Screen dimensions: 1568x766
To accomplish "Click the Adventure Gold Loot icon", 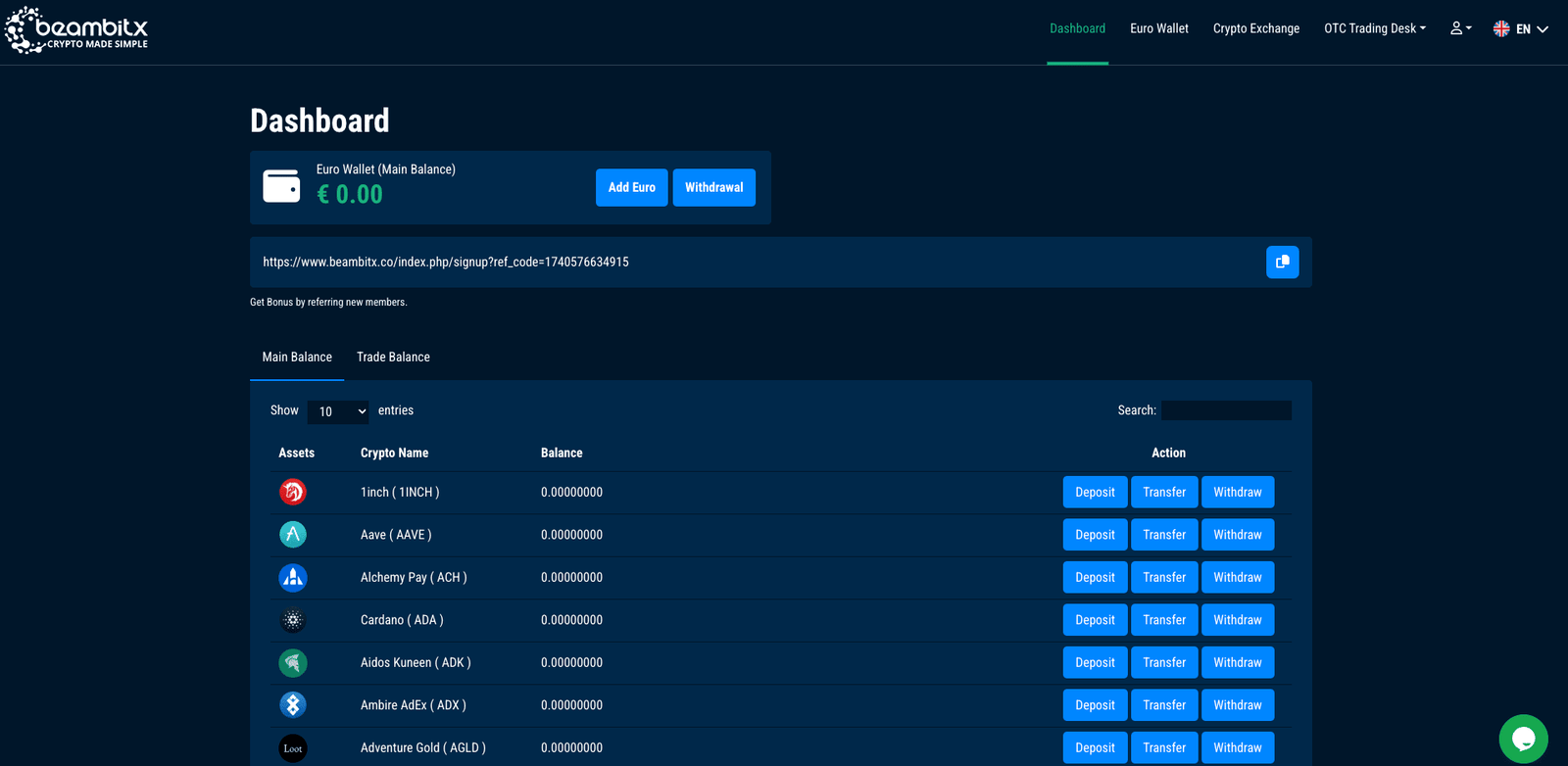I will (x=293, y=747).
